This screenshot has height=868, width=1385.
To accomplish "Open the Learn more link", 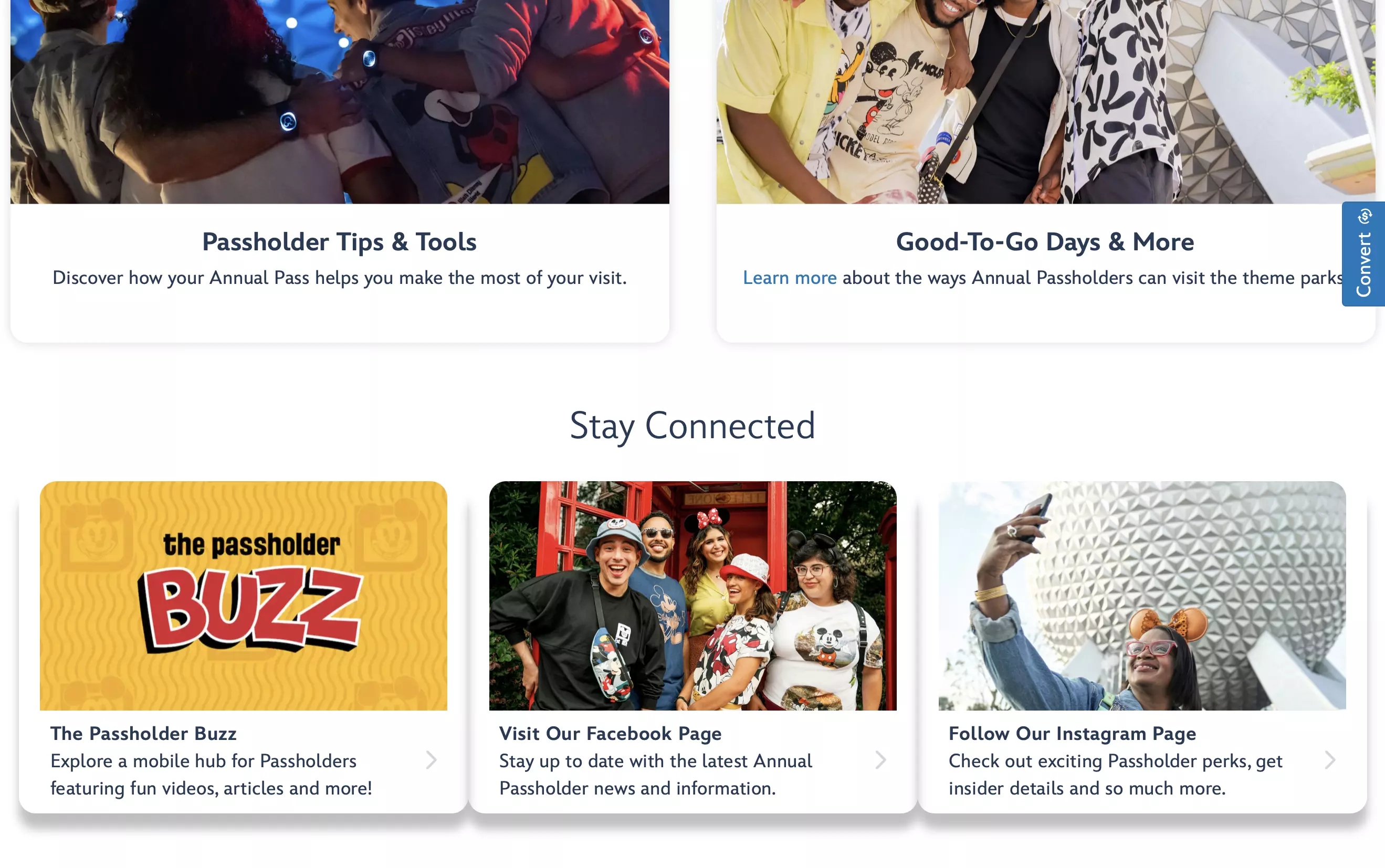I will pyautogui.click(x=790, y=278).
